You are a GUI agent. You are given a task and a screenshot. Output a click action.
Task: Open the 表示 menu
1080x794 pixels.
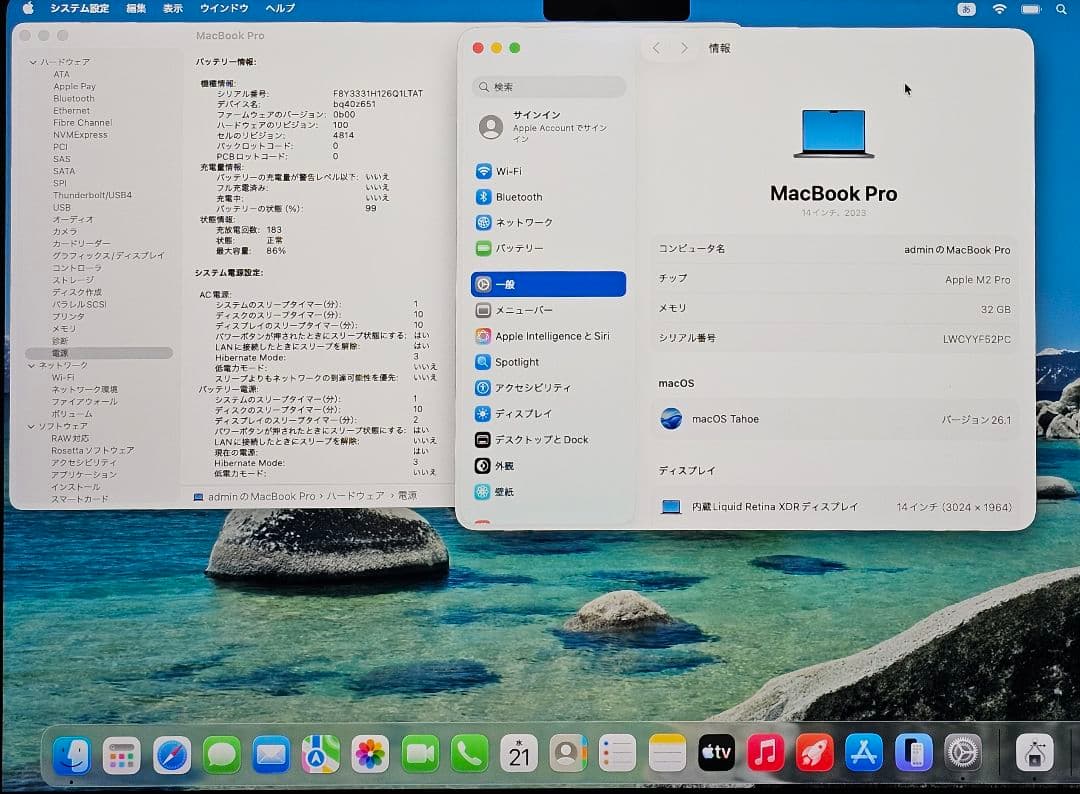(x=173, y=8)
